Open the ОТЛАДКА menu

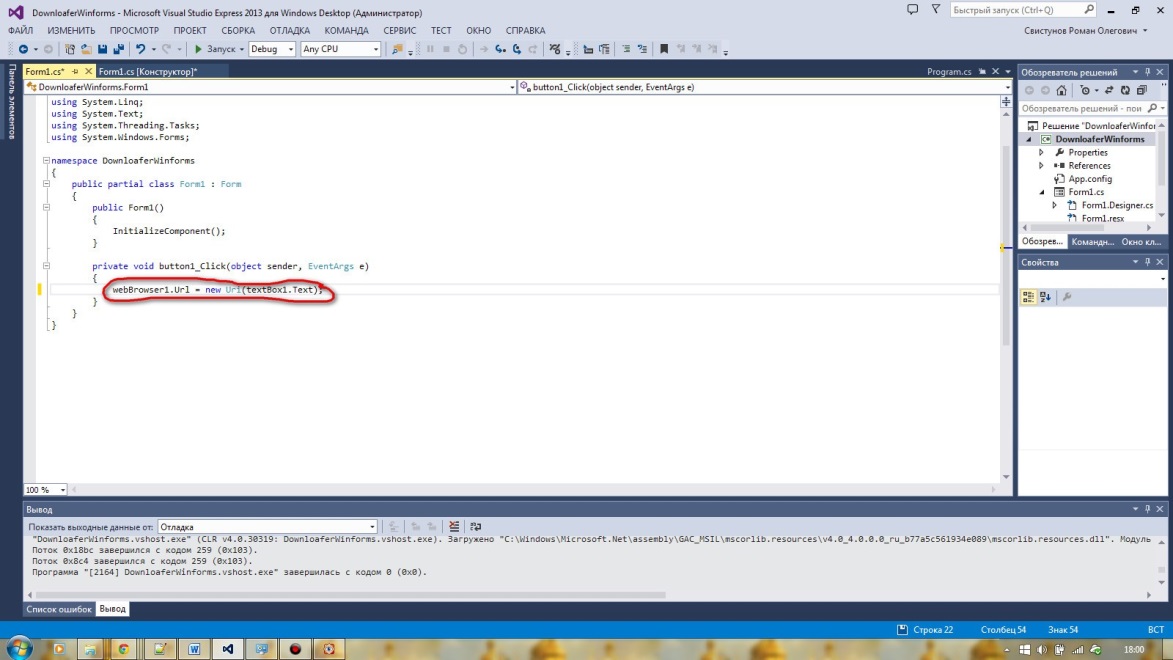[290, 31]
